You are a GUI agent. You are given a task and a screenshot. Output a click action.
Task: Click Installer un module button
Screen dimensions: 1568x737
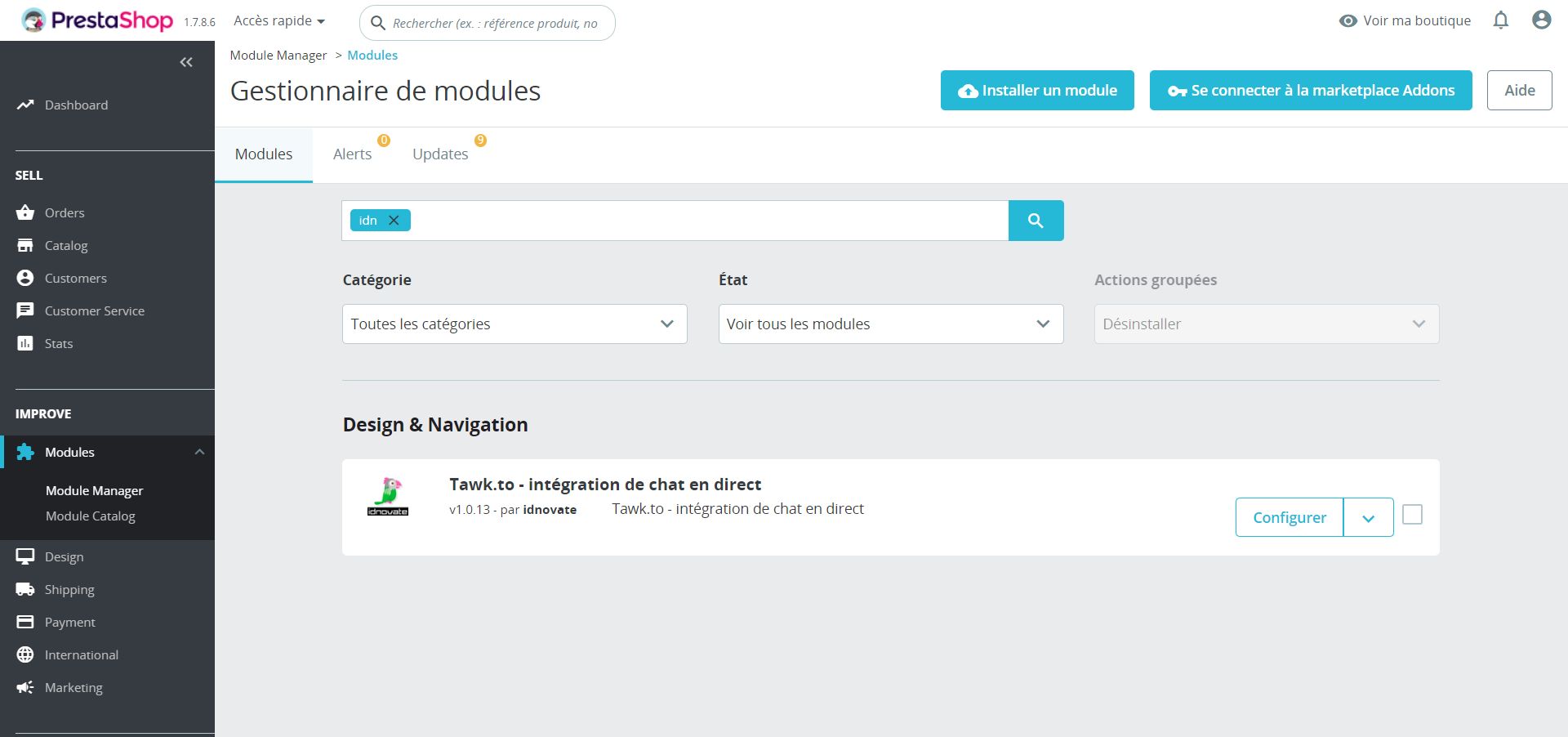[x=1037, y=91]
